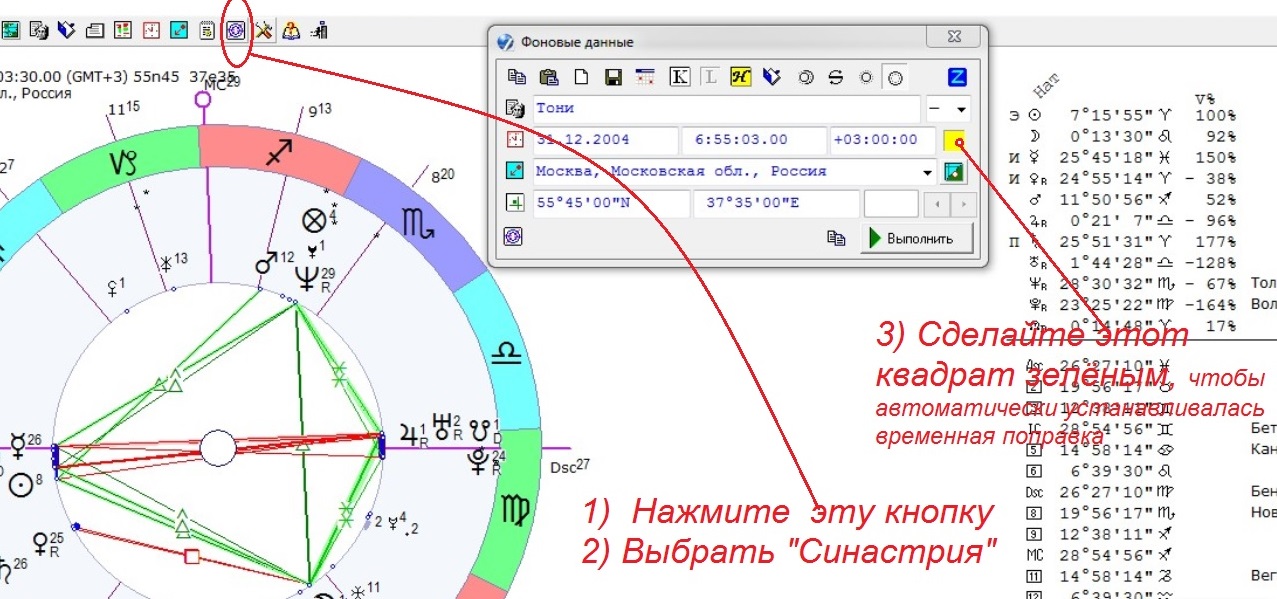Toggle the yellow H button in dialog toolbar
This screenshot has height=599, width=1277.
(x=740, y=76)
